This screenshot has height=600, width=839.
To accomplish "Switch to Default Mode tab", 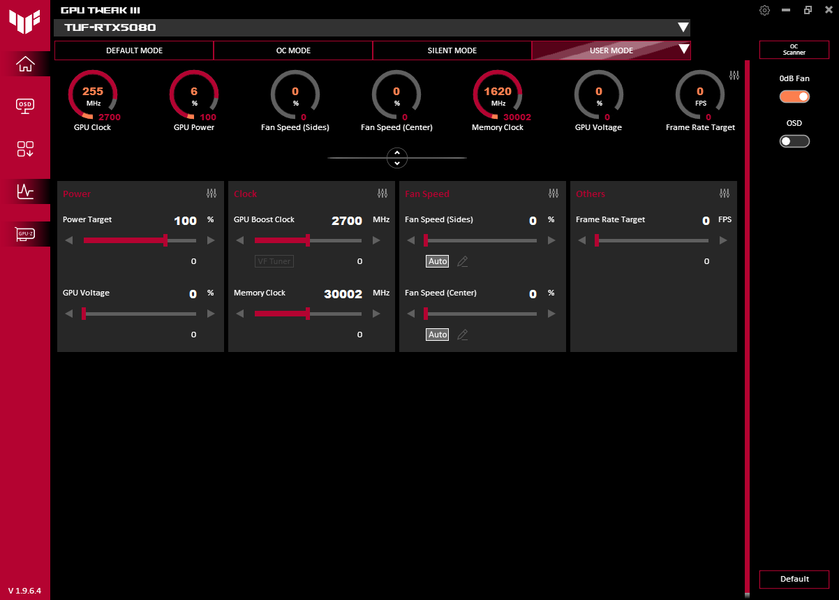I will (x=134, y=50).
